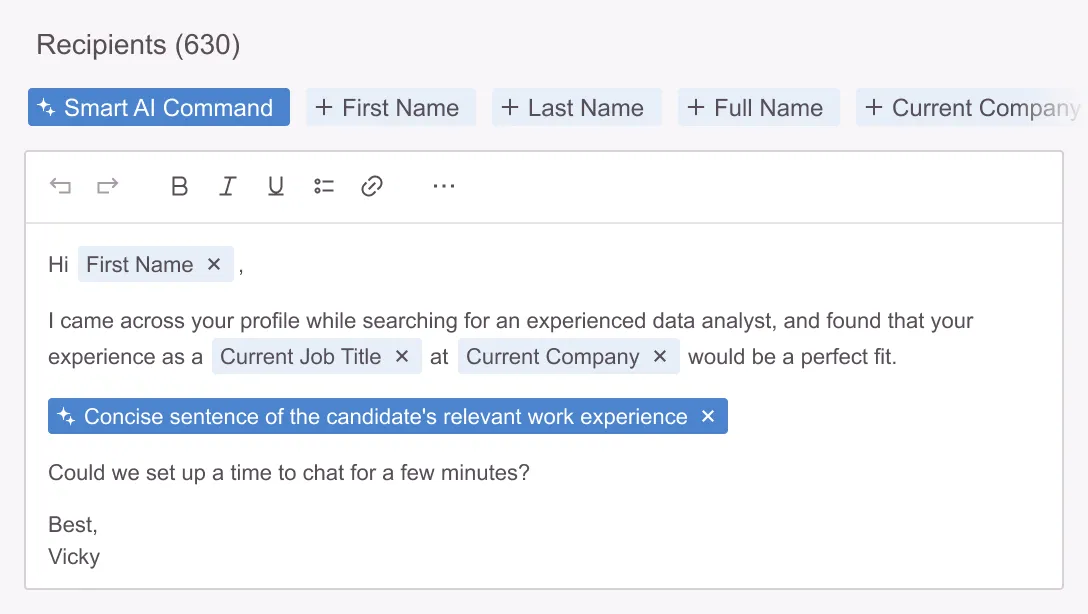Viewport: 1088px width, 614px height.
Task: Remove the AI-generated sentence token
Action: click(x=708, y=416)
